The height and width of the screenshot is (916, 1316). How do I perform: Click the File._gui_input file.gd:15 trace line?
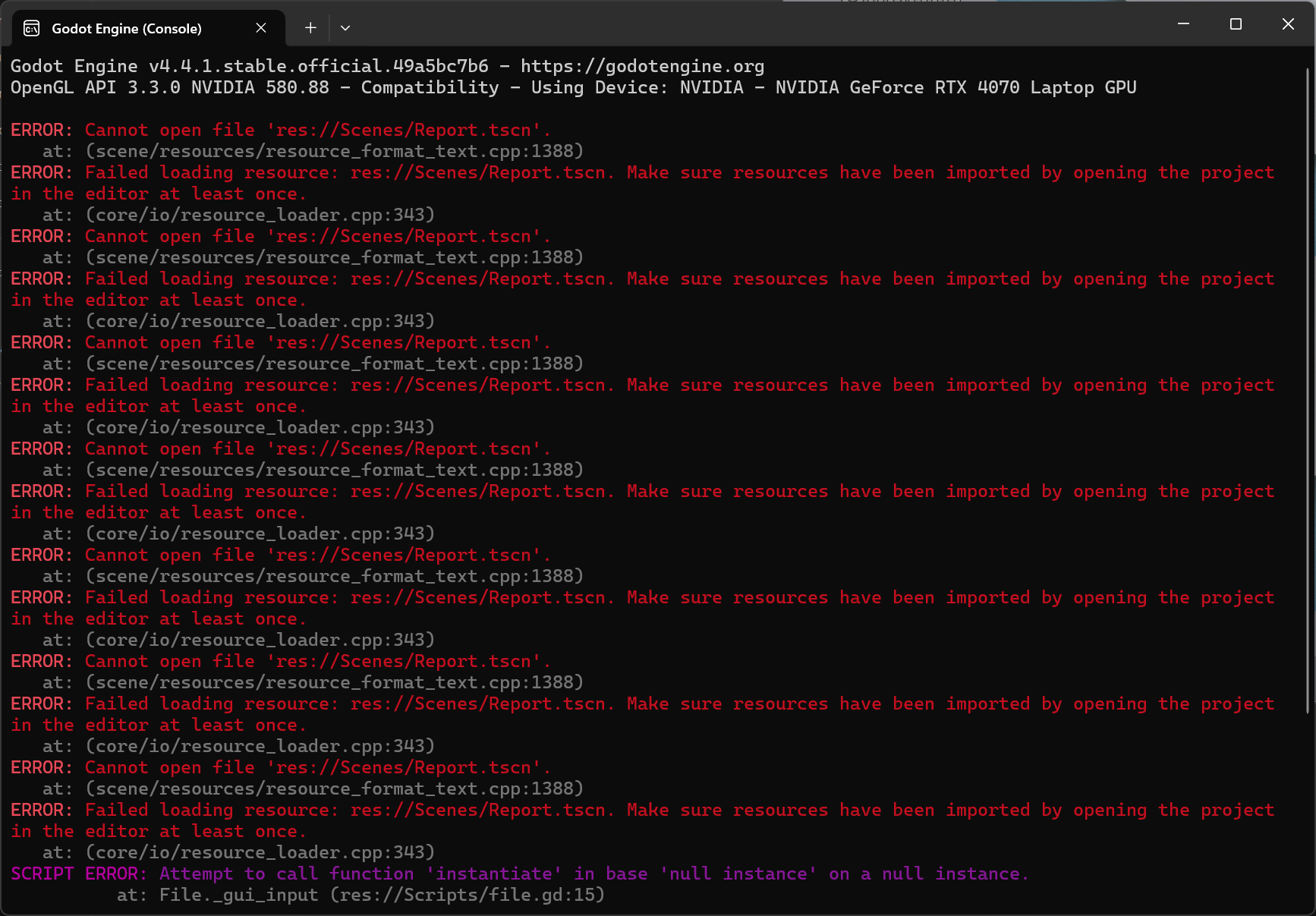[x=360, y=895]
